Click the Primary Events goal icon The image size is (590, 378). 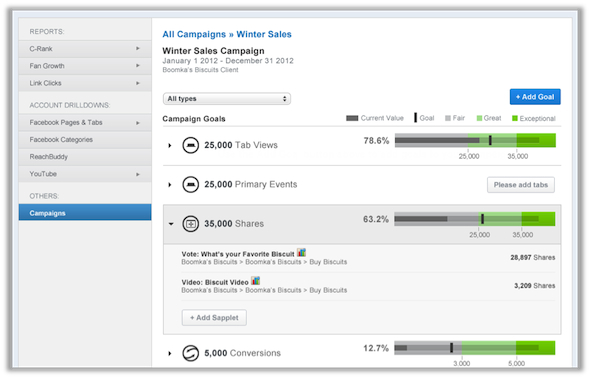190,185
